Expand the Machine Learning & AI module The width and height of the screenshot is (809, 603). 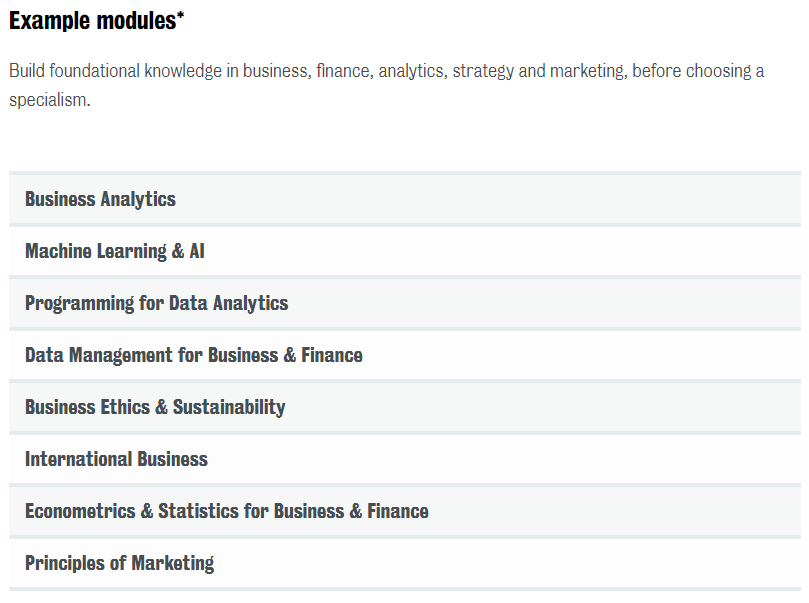[404, 251]
